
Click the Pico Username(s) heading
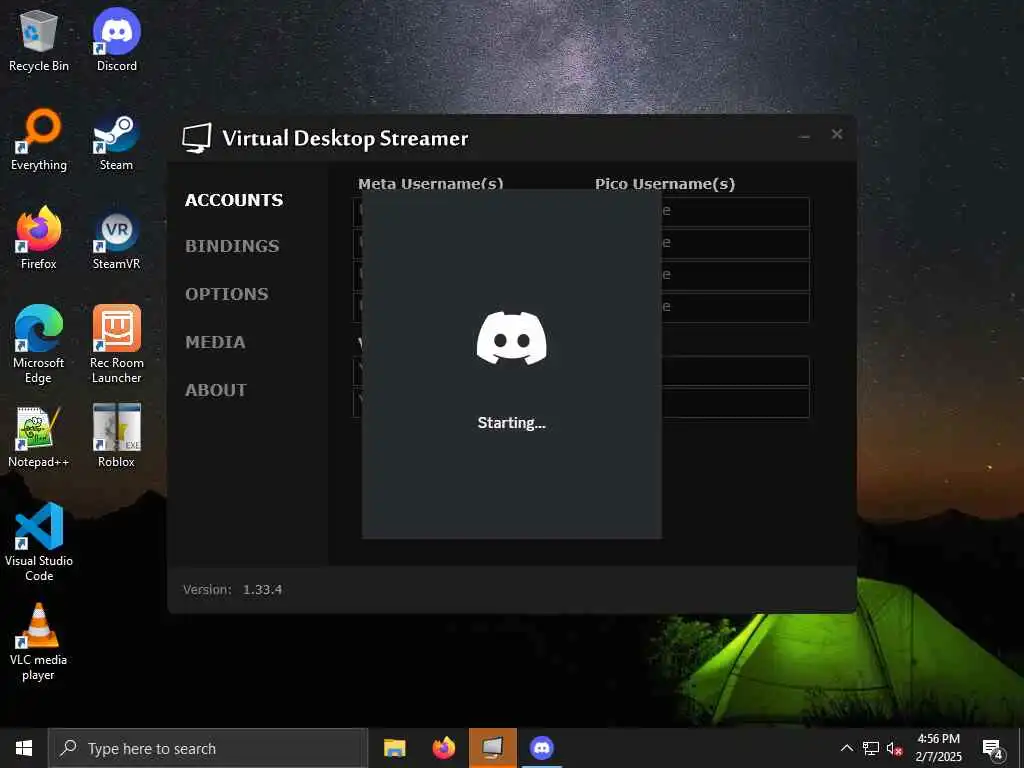pyautogui.click(x=665, y=184)
